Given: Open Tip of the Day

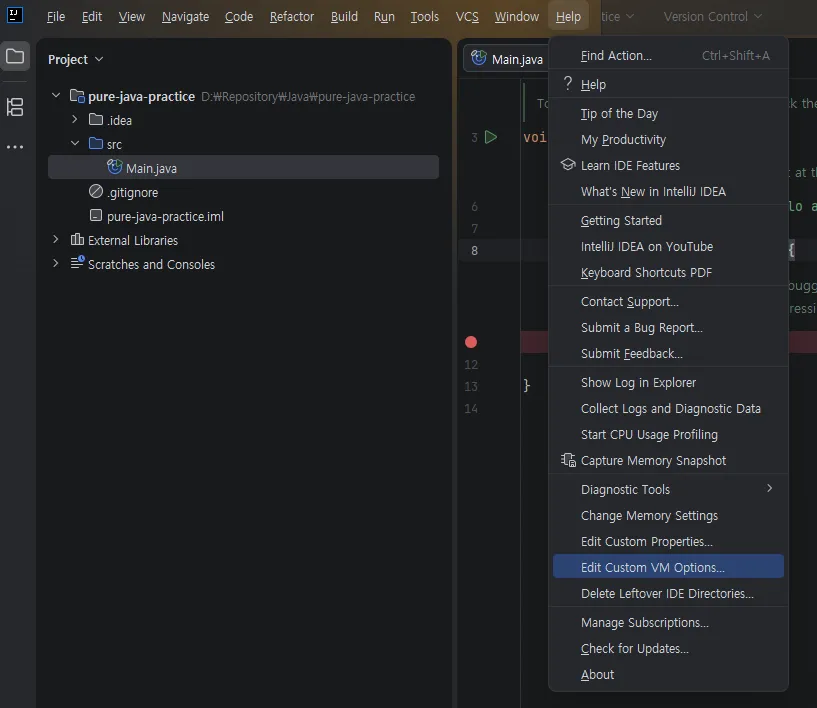Looking at the screenshot, I should tap(669, 113).
